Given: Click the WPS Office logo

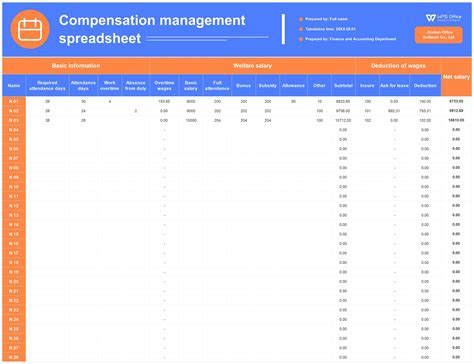Looking at the screenshot, I should pos(443,18).
